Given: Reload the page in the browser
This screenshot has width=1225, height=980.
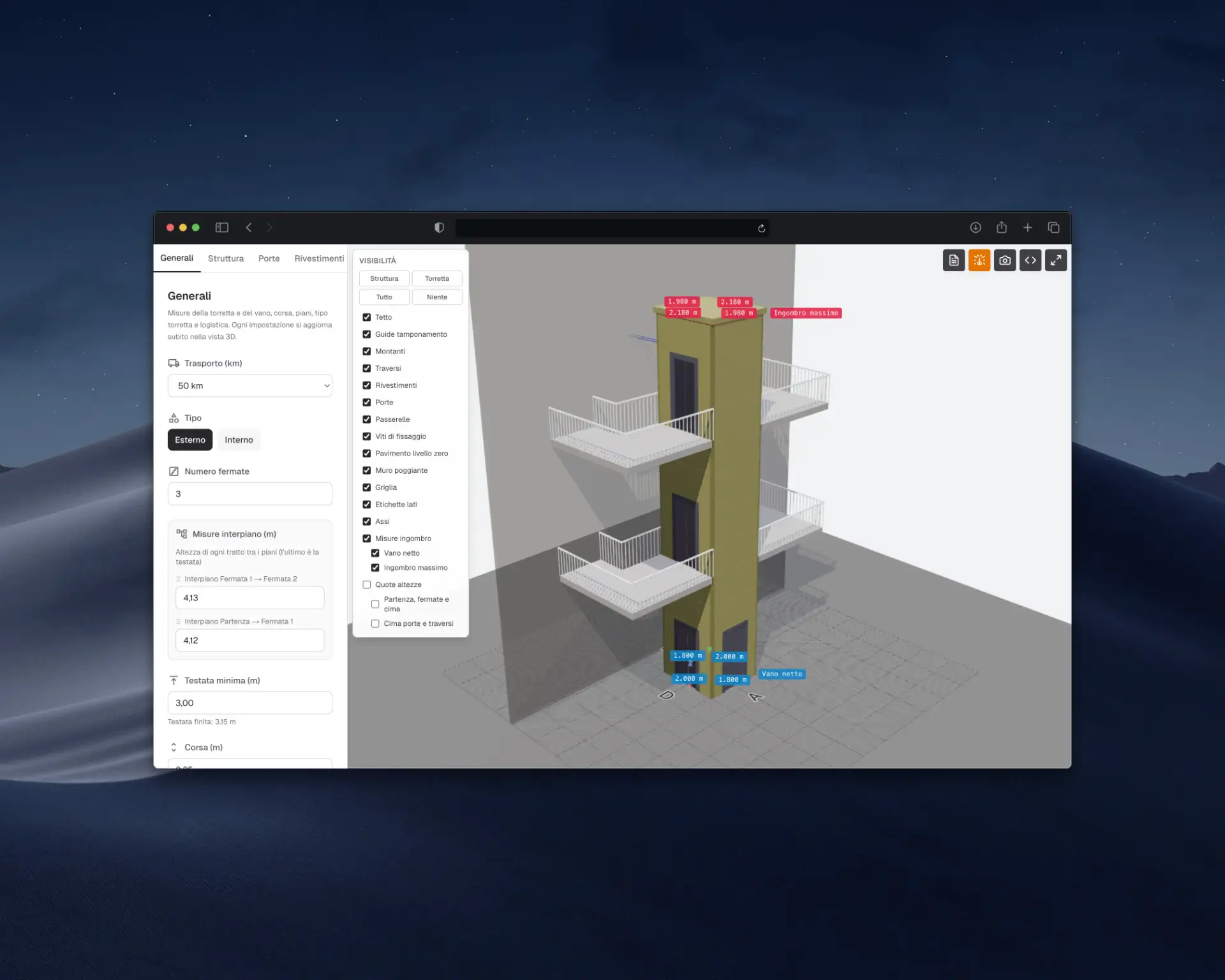Looking at the screenshot, I should (x=761, y=228).
